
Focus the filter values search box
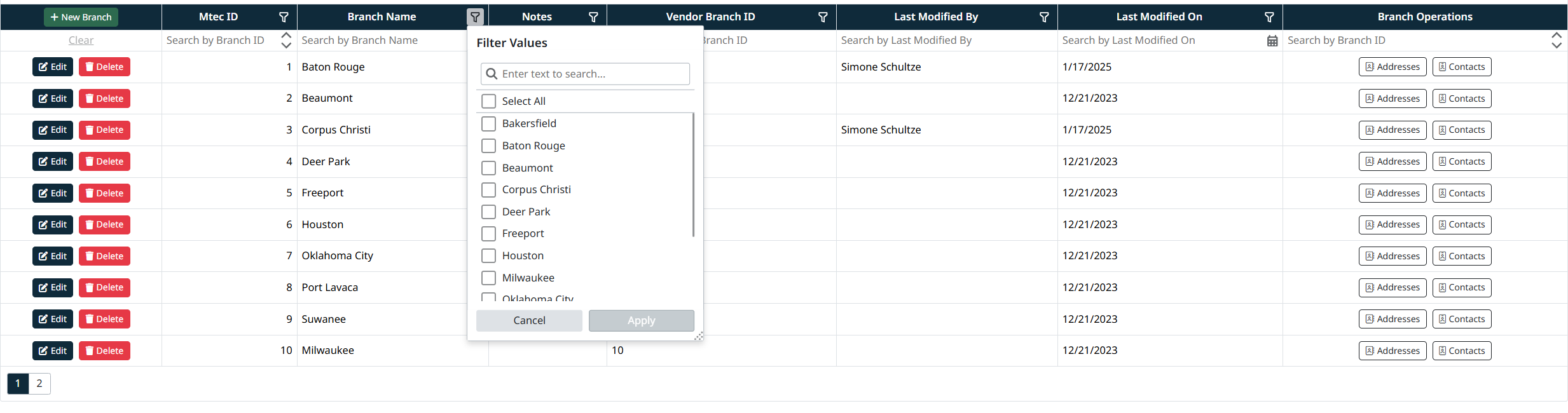(x=585, y=74)
